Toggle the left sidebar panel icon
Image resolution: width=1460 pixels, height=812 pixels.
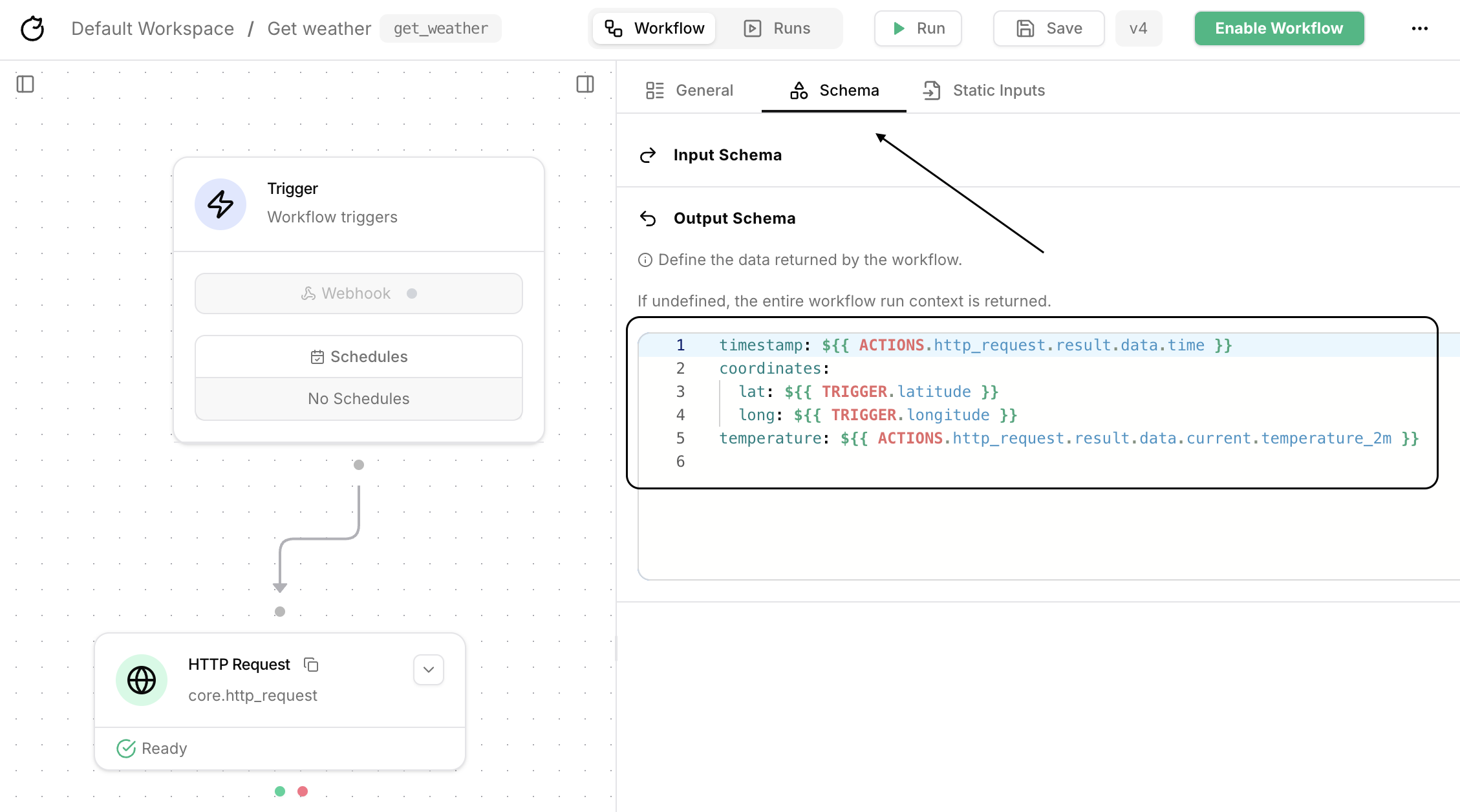point(25,84)
